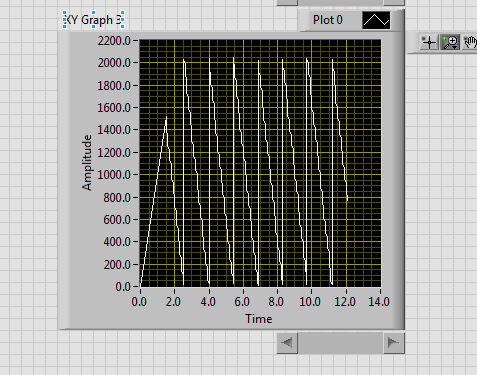
Task: Edit the 14.0 maximum X scale value
Action: tap(379, 302)
